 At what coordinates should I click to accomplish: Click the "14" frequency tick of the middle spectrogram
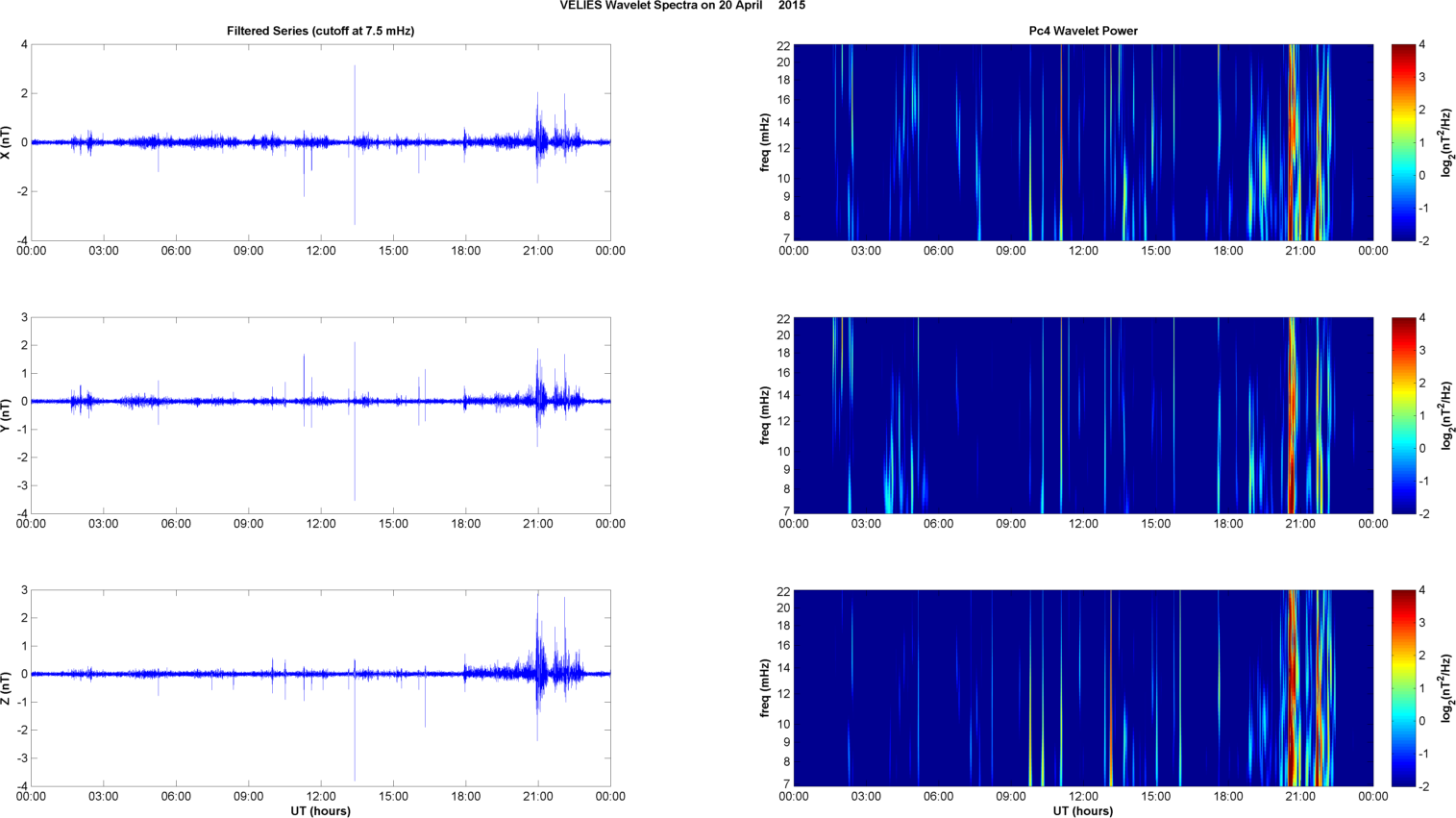click(x=783, y=395)
